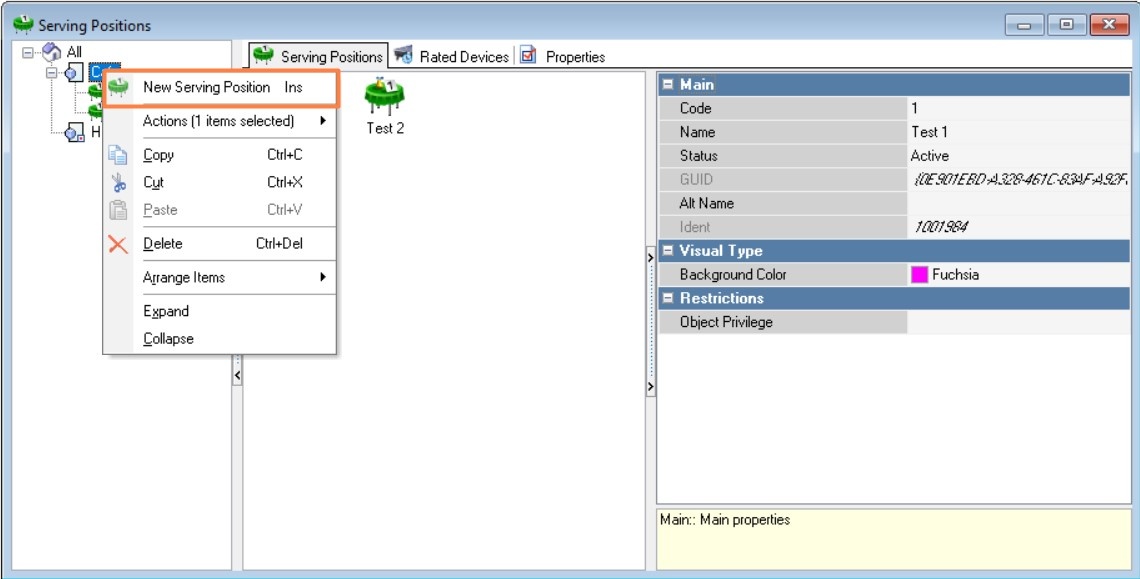This screenshot has width=1140, height=579.
Task: Collapse the Restrictions section
Action: (x=668, y=299)
